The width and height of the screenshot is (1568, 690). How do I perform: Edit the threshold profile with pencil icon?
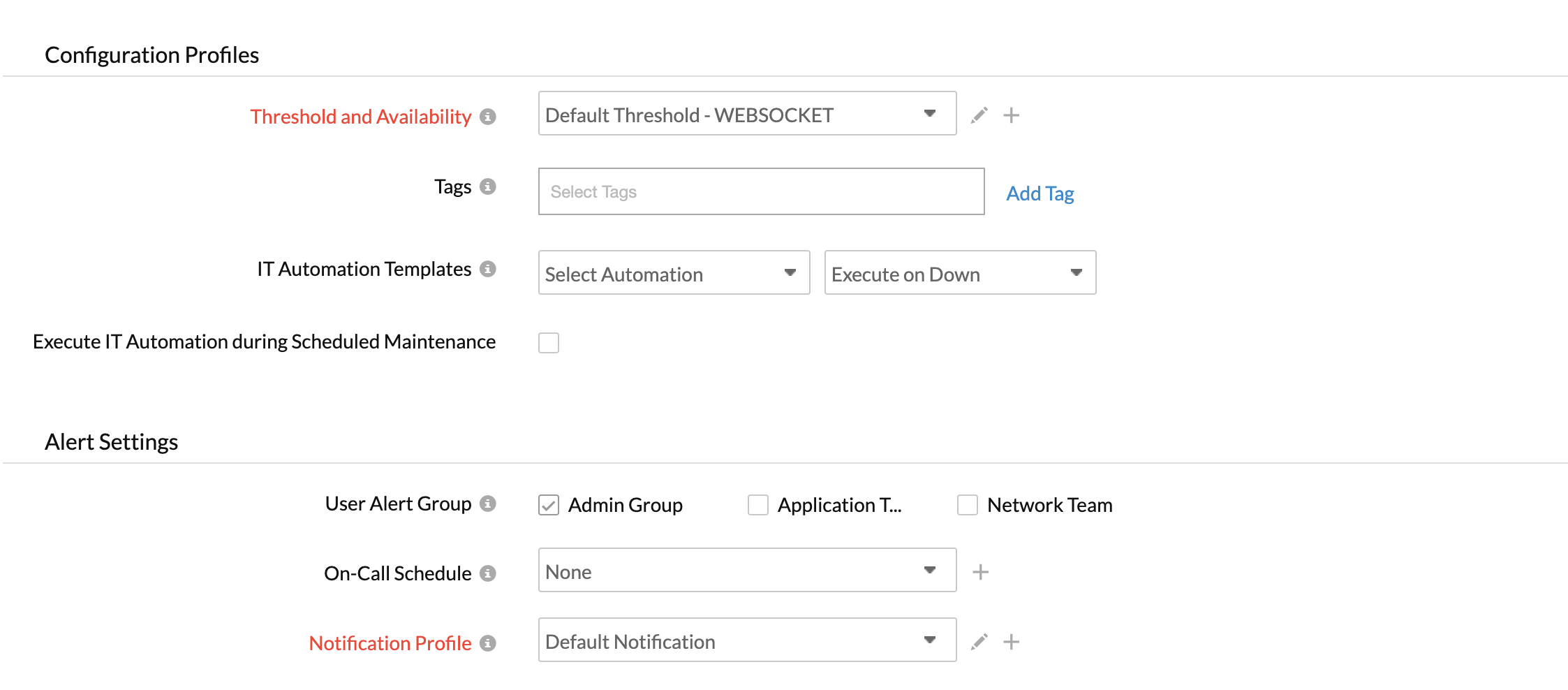coord(979,115)
